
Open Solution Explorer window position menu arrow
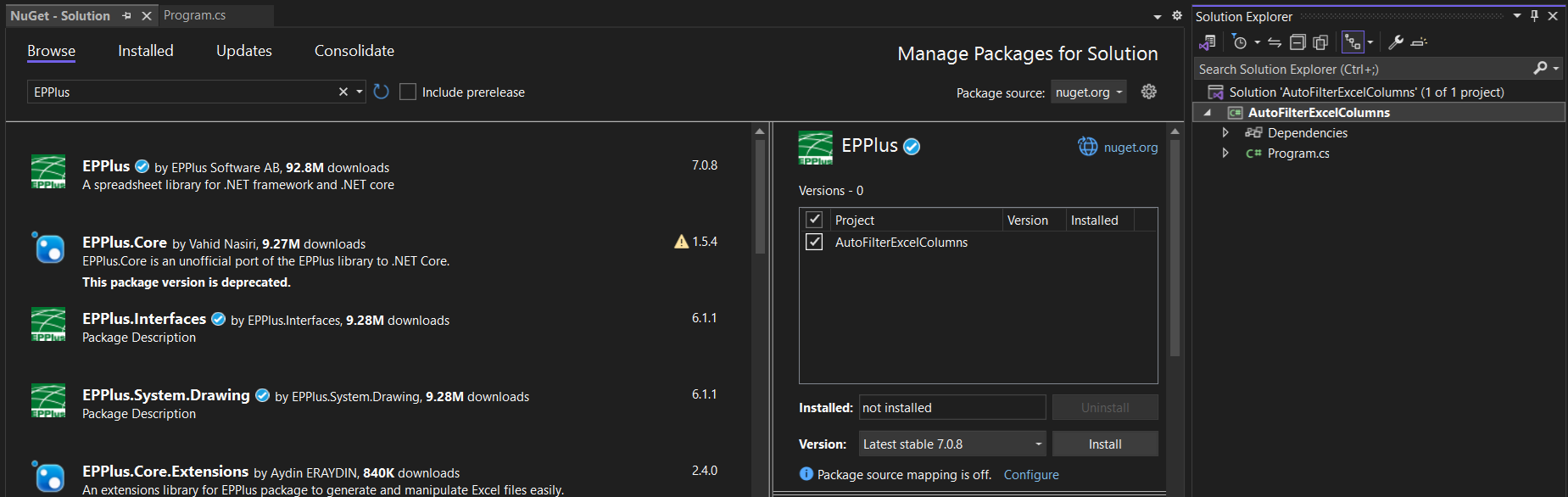coord(1517,16)
